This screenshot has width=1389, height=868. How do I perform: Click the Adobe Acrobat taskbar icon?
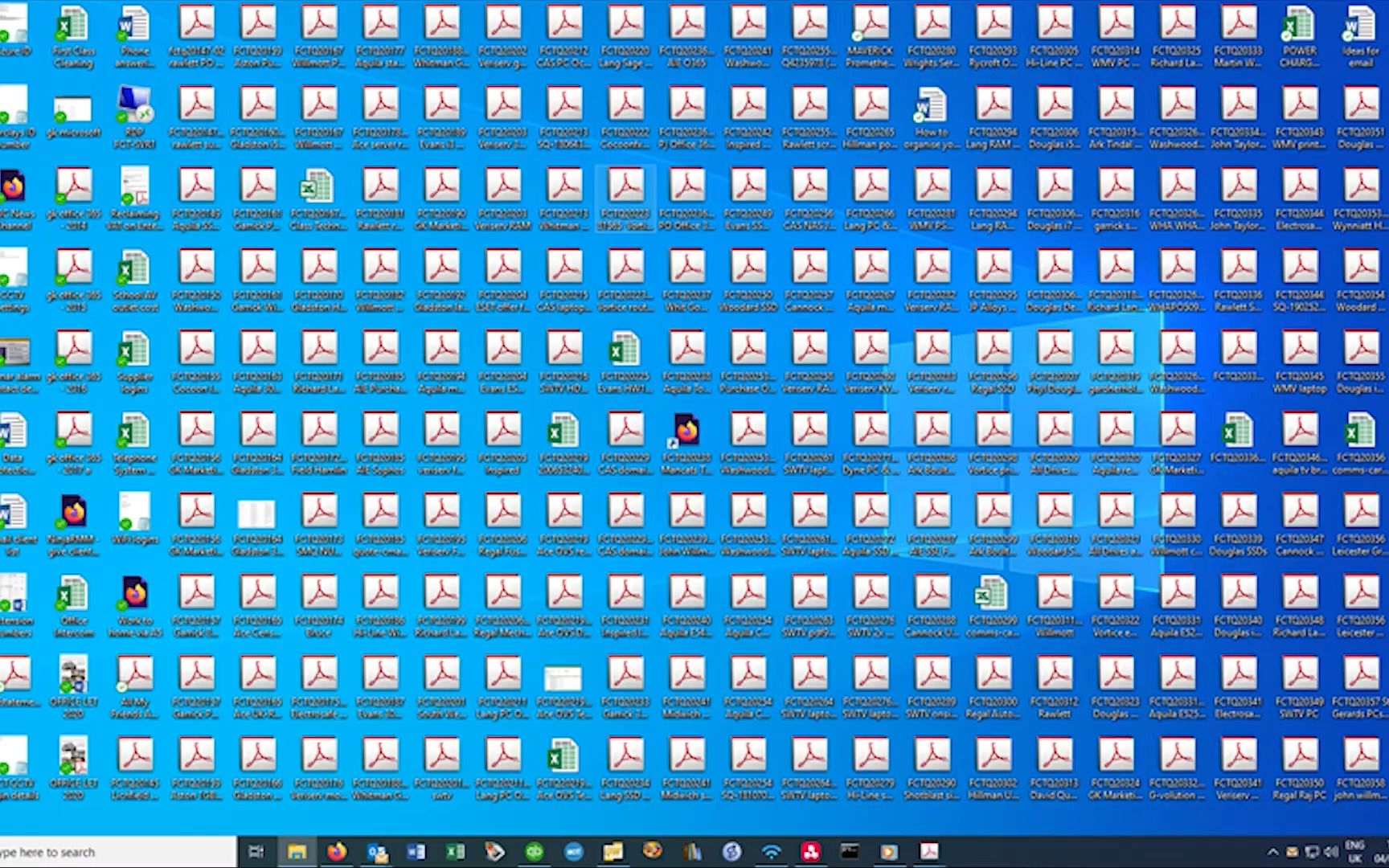click(929, 852)
